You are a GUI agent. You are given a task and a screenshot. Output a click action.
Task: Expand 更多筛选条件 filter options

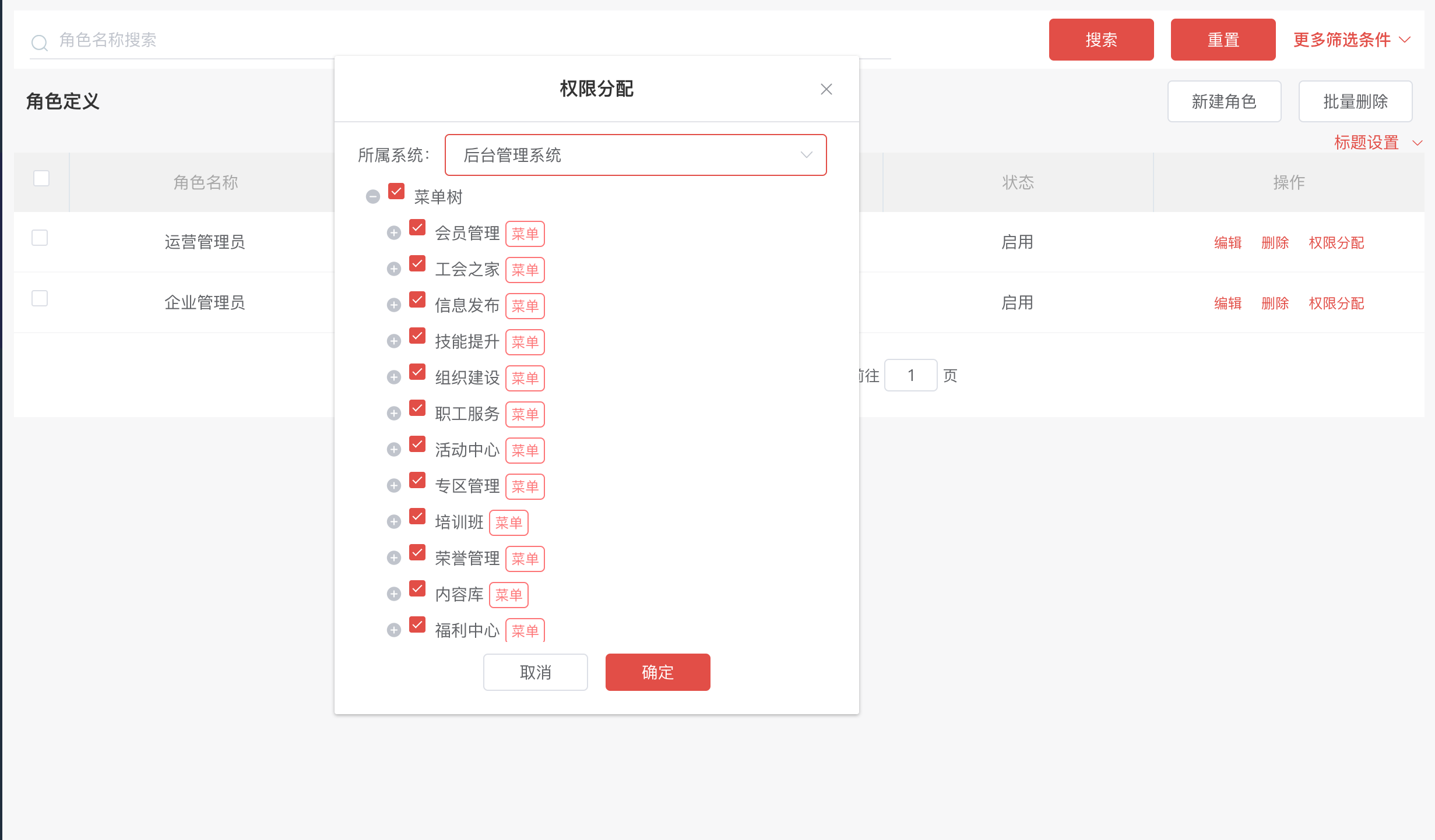click(1352, 40)
